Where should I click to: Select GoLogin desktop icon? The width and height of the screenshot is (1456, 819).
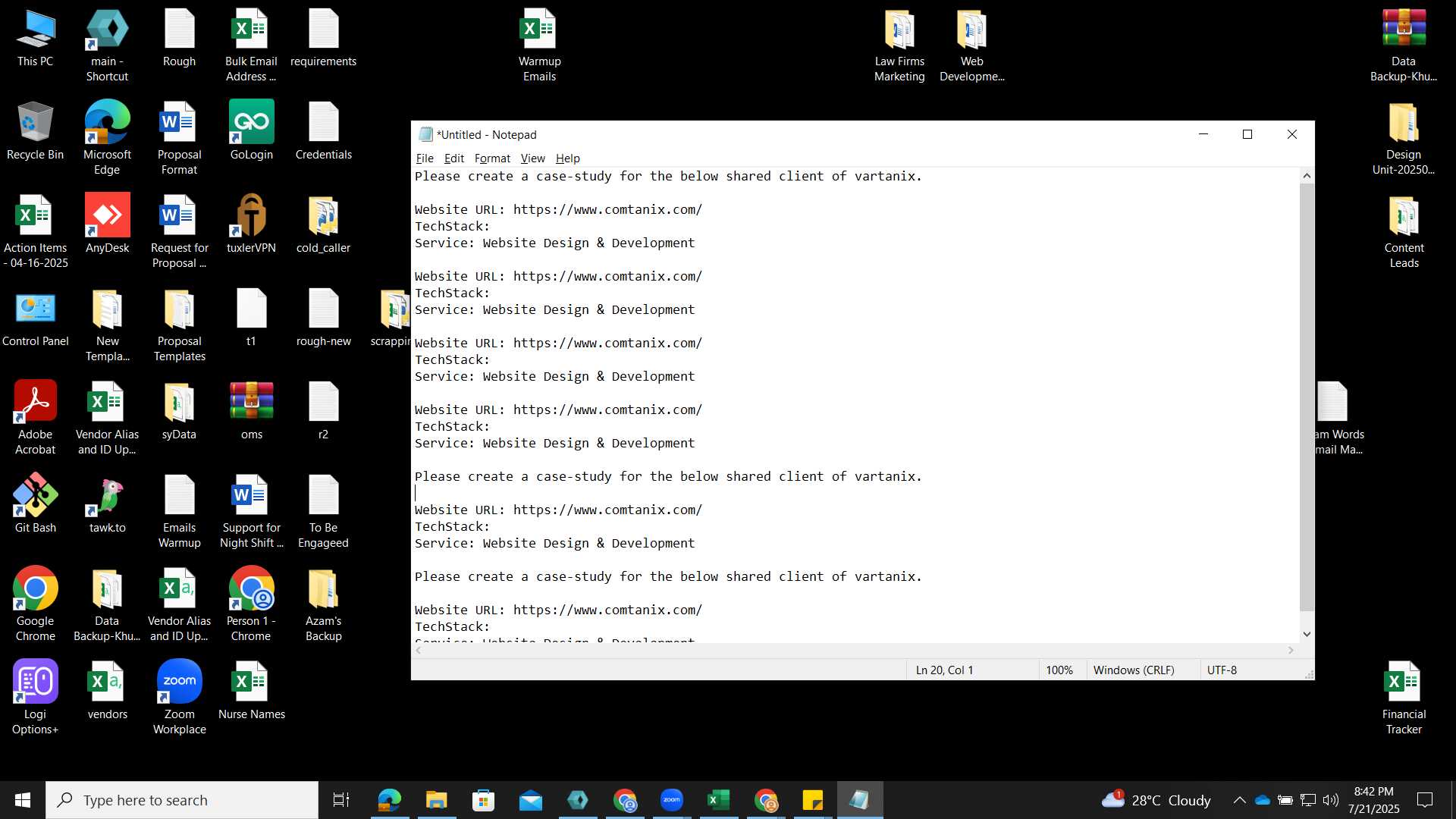(251, 131)
